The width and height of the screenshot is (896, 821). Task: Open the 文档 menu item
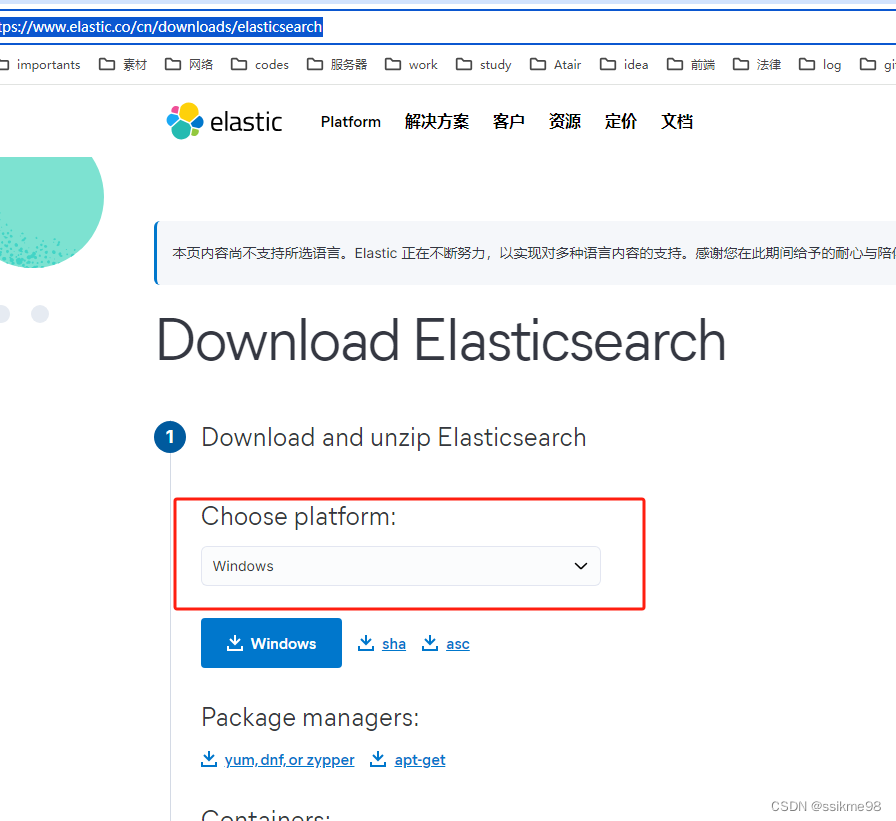tap(677, 122)
